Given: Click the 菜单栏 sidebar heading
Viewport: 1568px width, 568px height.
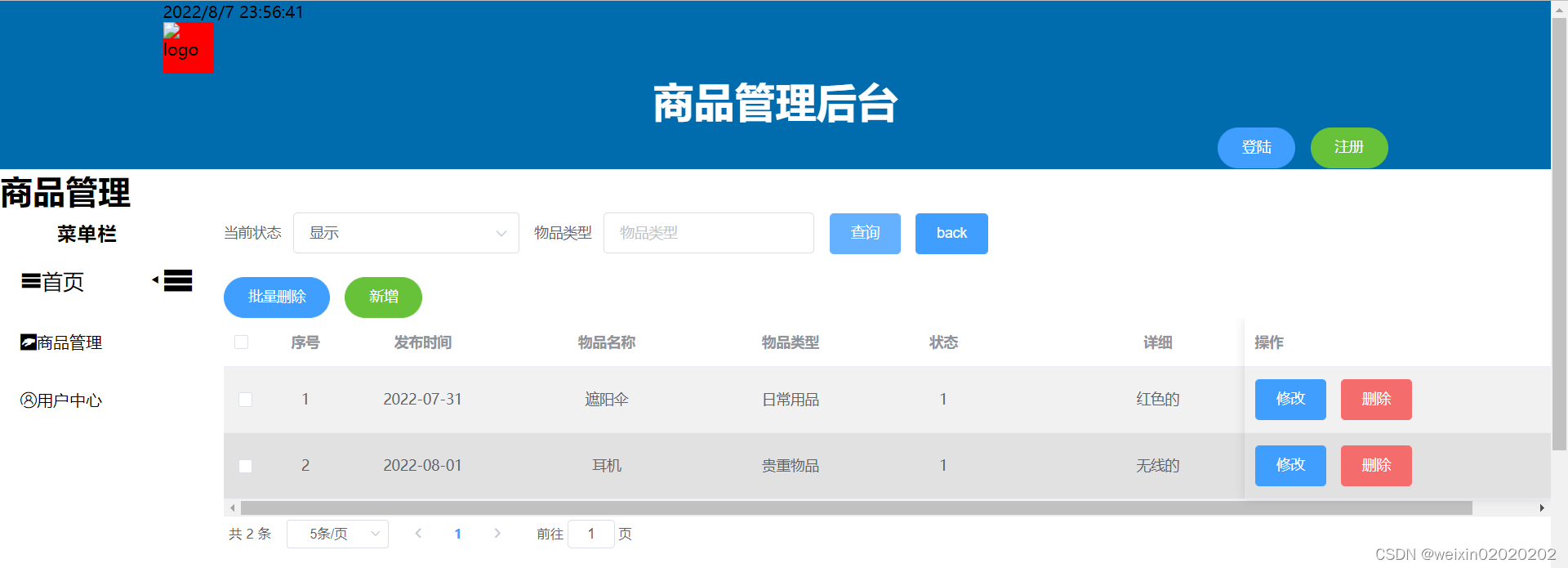Looking at the screenshot, I should coord(87,235).
